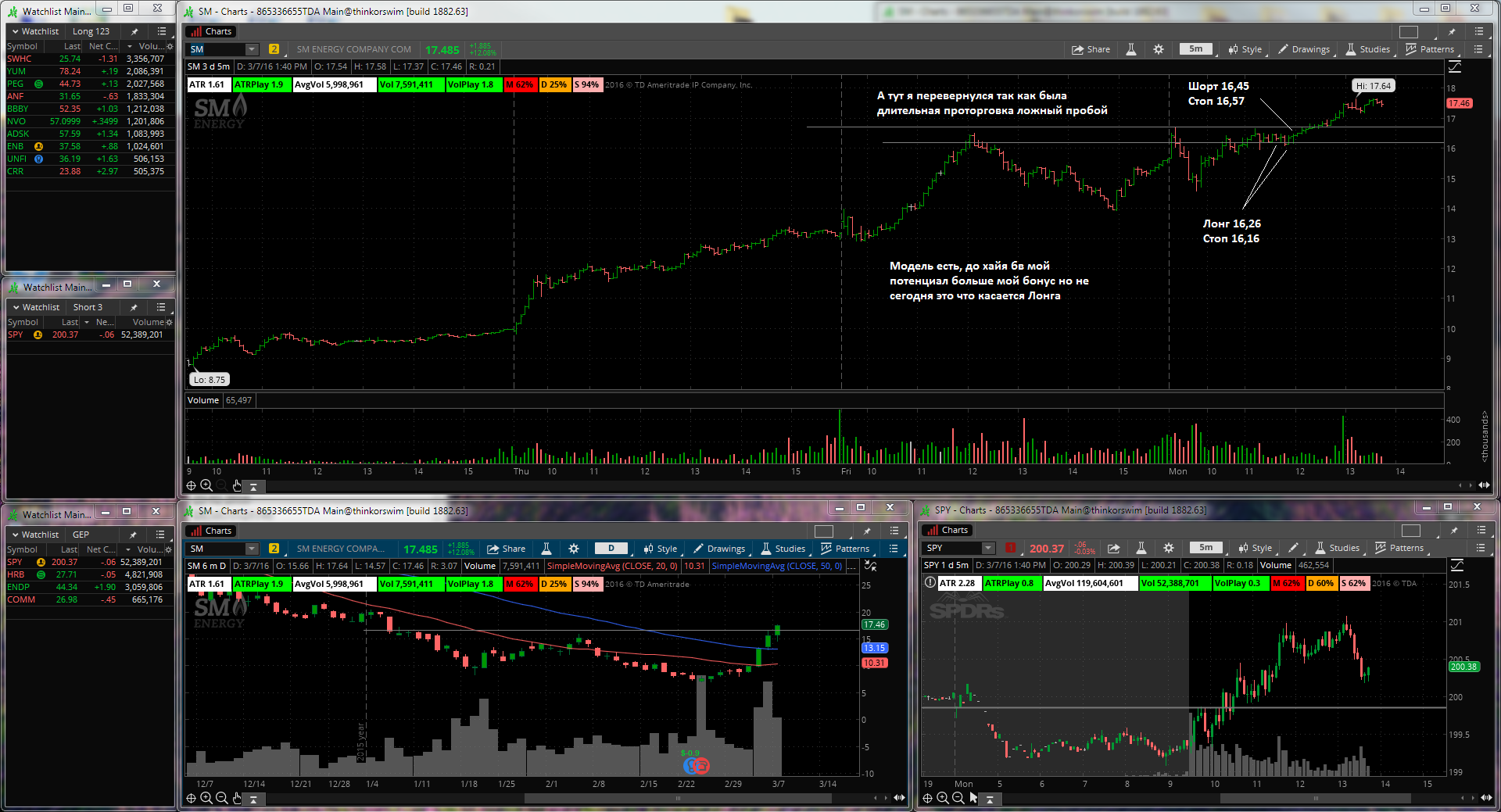Open column settings gear in Short 3 watchlist
The height and width of the screenshot is (812, 1501).
click(169, 322)
